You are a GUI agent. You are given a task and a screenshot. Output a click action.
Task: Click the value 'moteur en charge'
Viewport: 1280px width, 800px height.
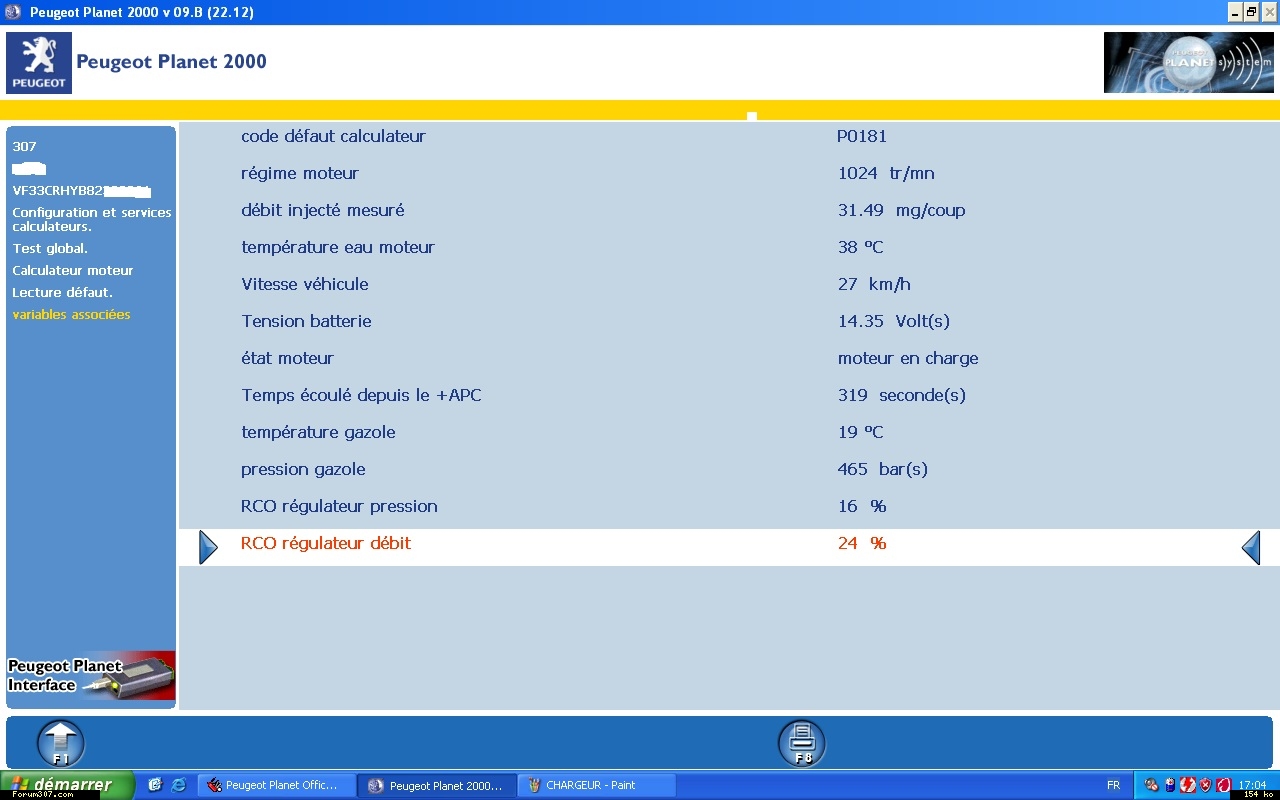coord(908,358)
